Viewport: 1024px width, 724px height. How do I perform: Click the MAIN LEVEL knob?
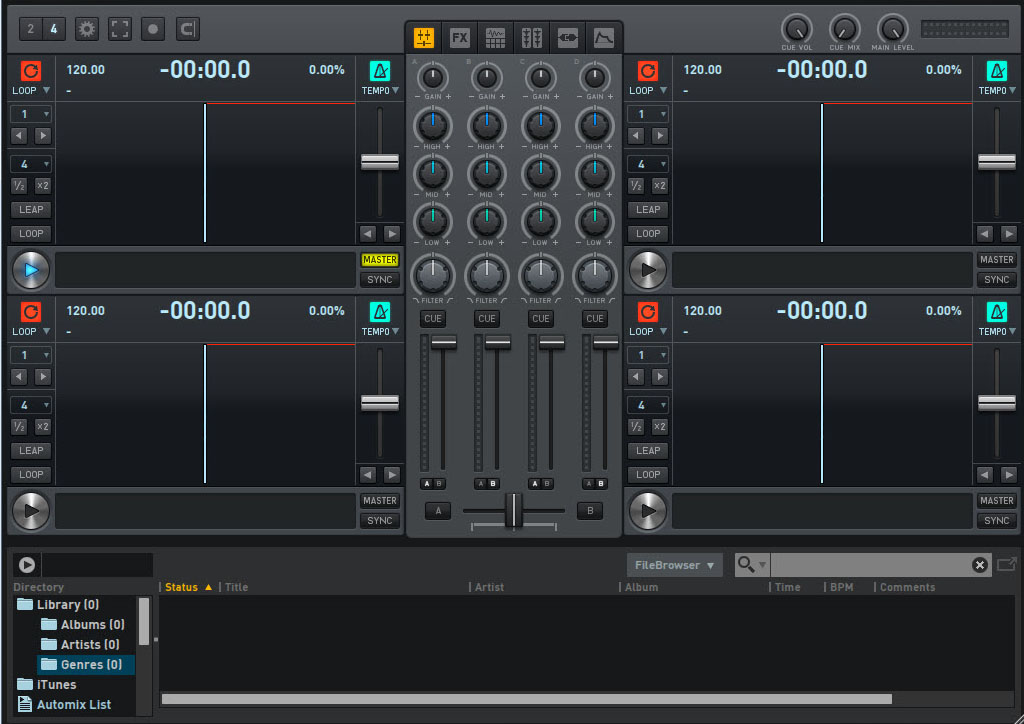[x=892, y=29]
